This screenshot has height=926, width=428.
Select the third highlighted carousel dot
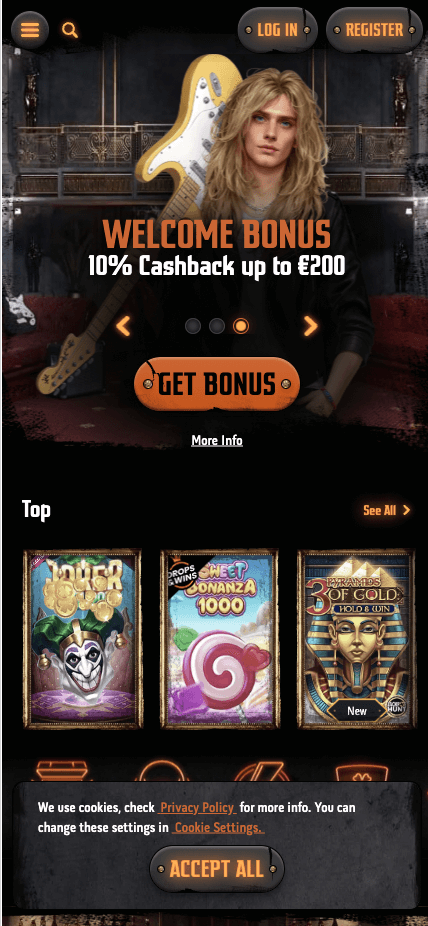pyautogui.click(x=241, y=325)
